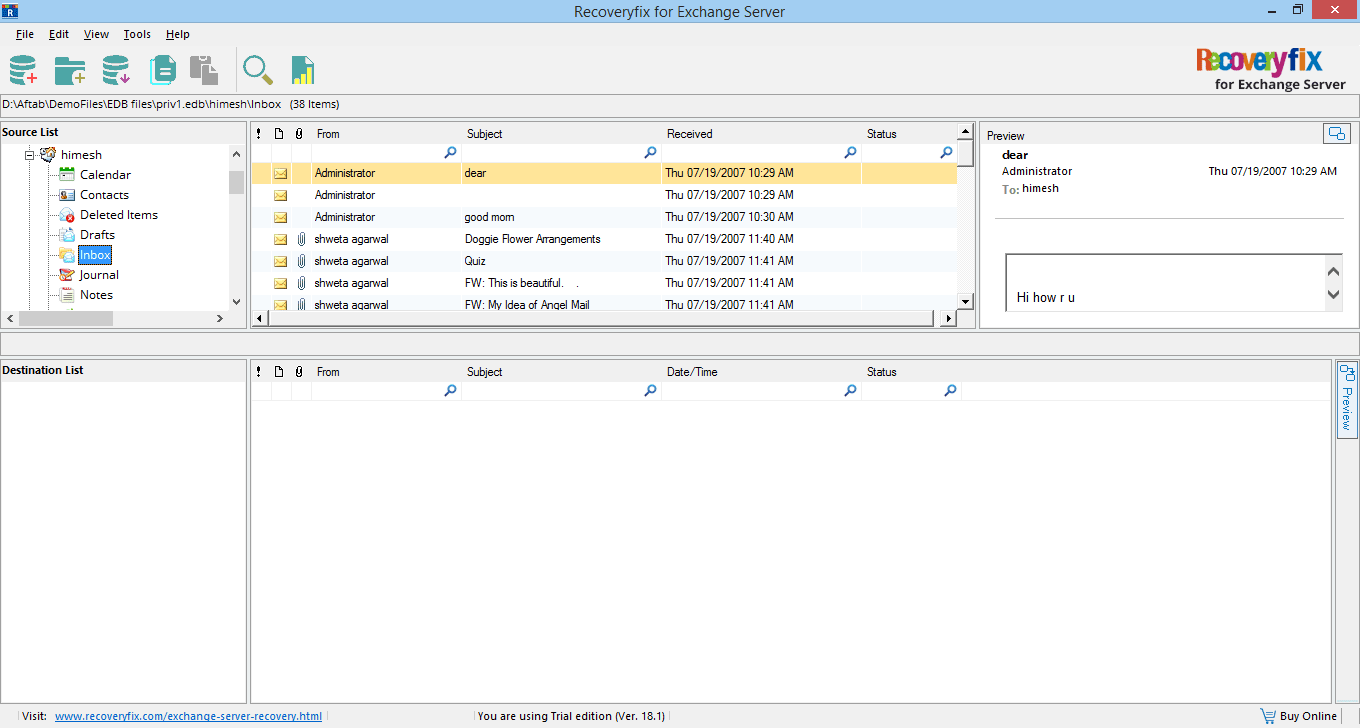The image size is (1360, 728).
Task: Click the Trial edition Ver. 18.1 status text
Action: 571,716
